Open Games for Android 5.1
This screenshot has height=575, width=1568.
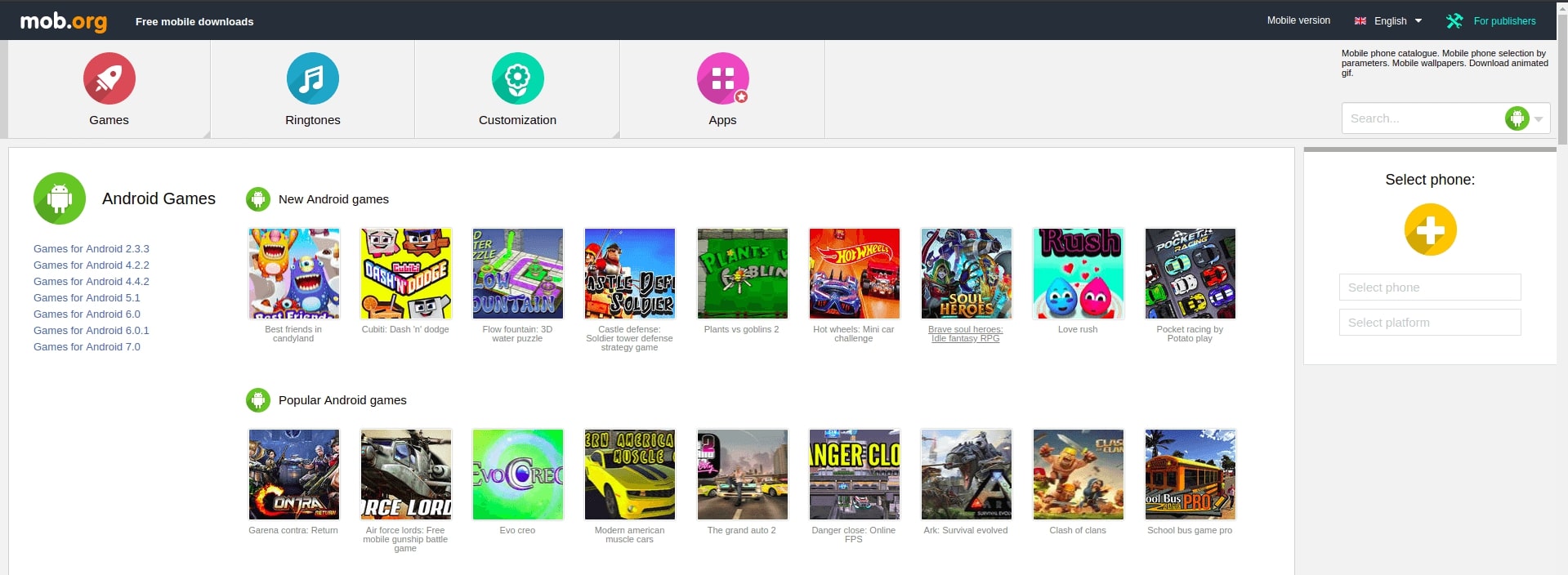[x=87, y=298]
